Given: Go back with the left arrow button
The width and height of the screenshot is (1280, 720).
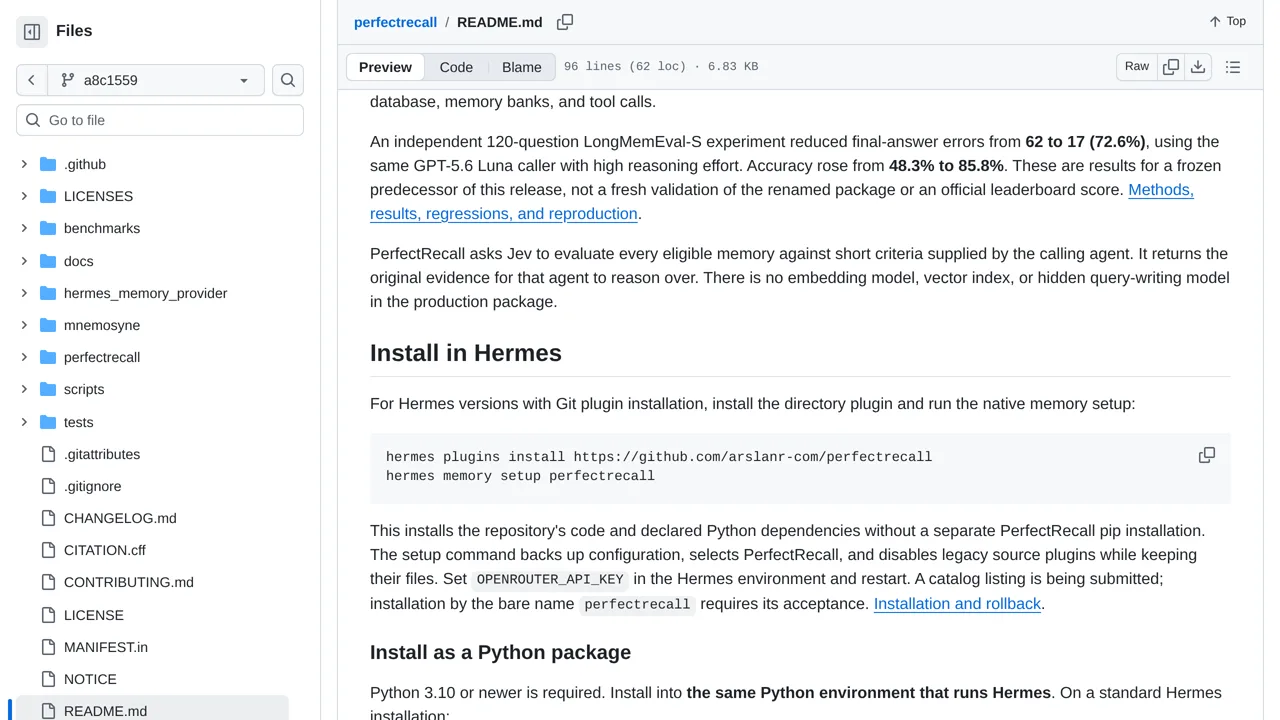Looking at the screenshot, I should (x=32, y=80).
